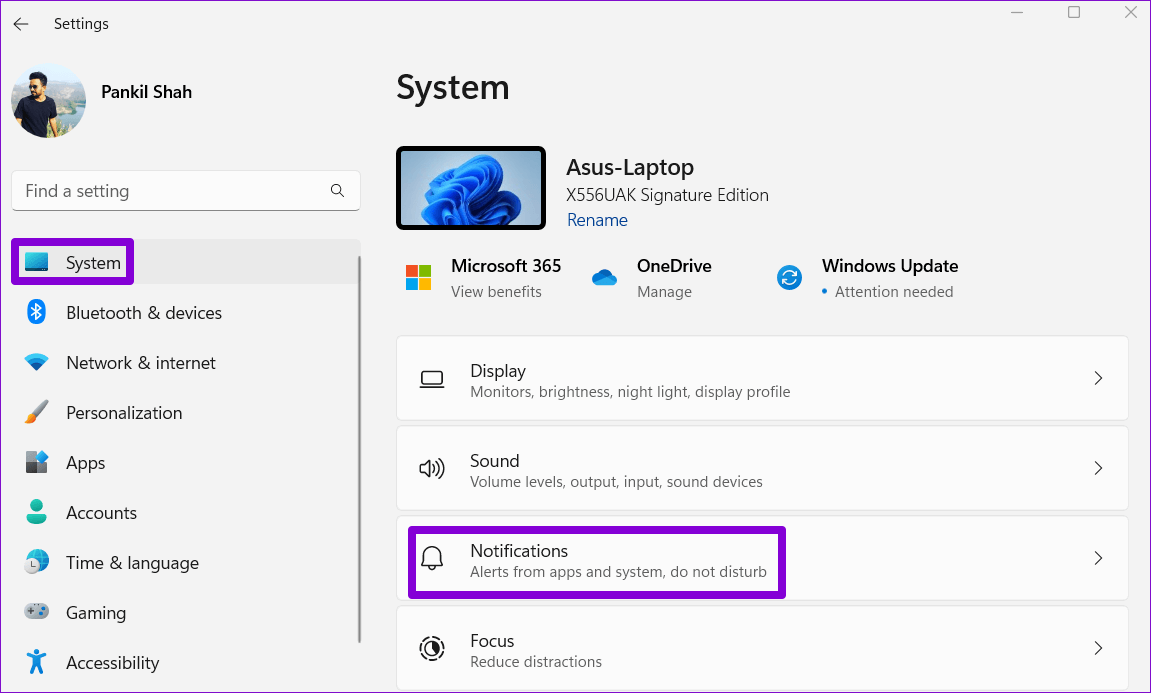
Task: Click the search magnifier icon
Action: 337,191
